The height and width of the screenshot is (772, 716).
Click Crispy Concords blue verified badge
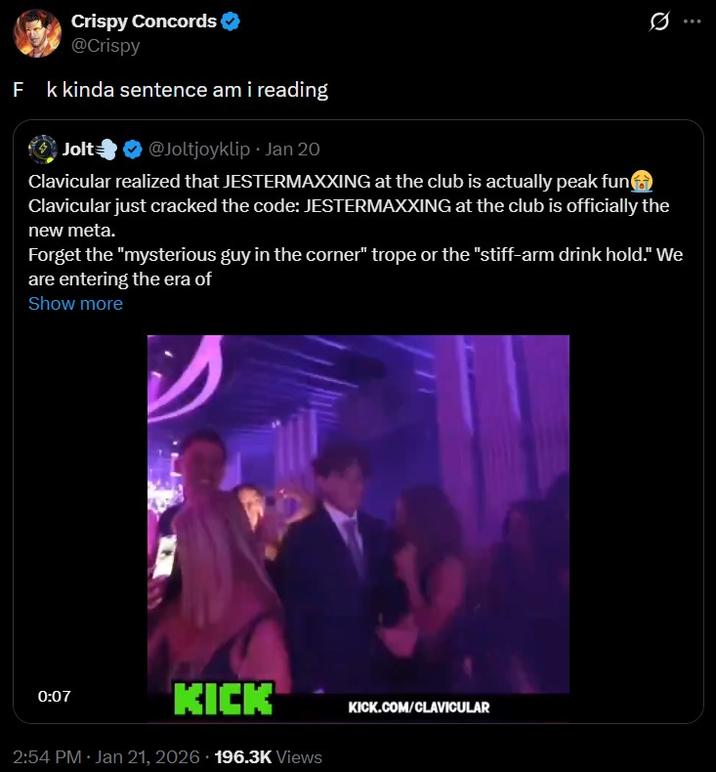click(229, 21)
